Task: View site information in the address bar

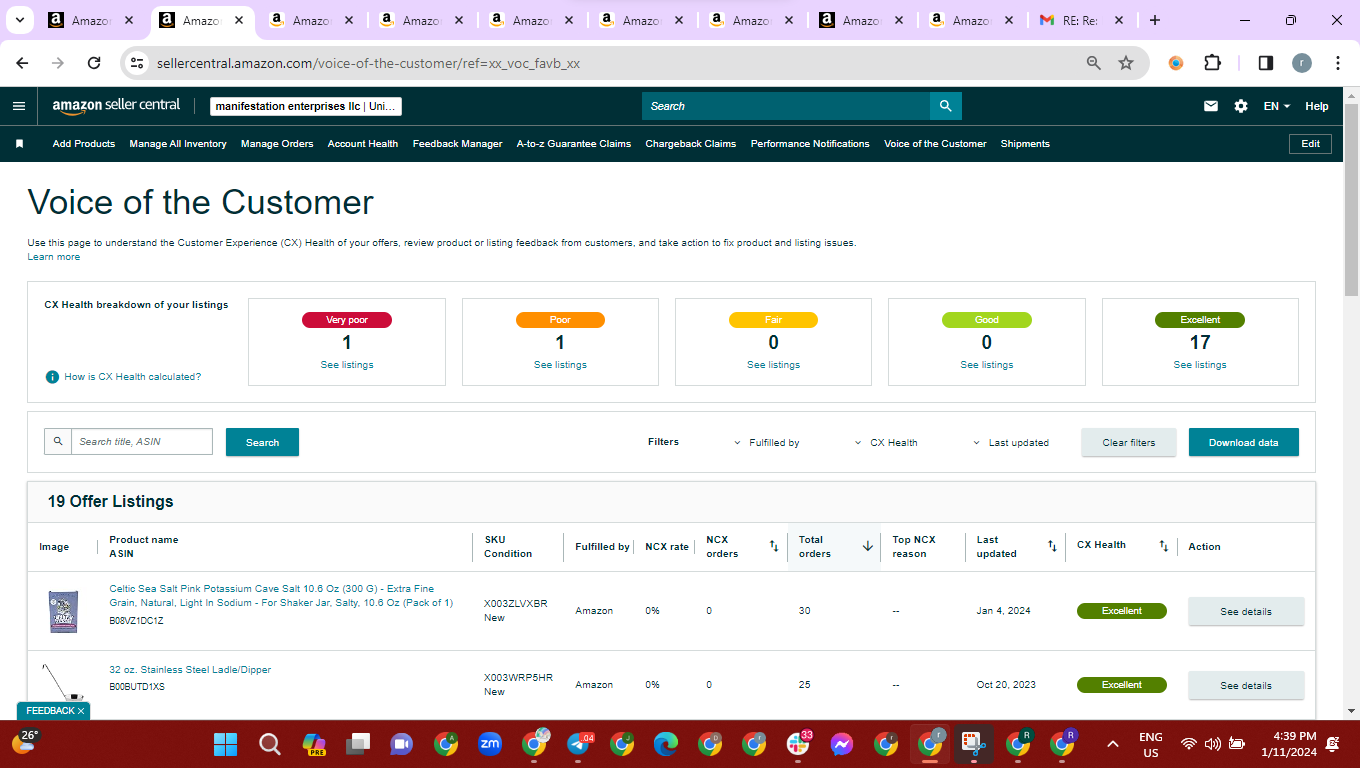Action: [137, 63]
